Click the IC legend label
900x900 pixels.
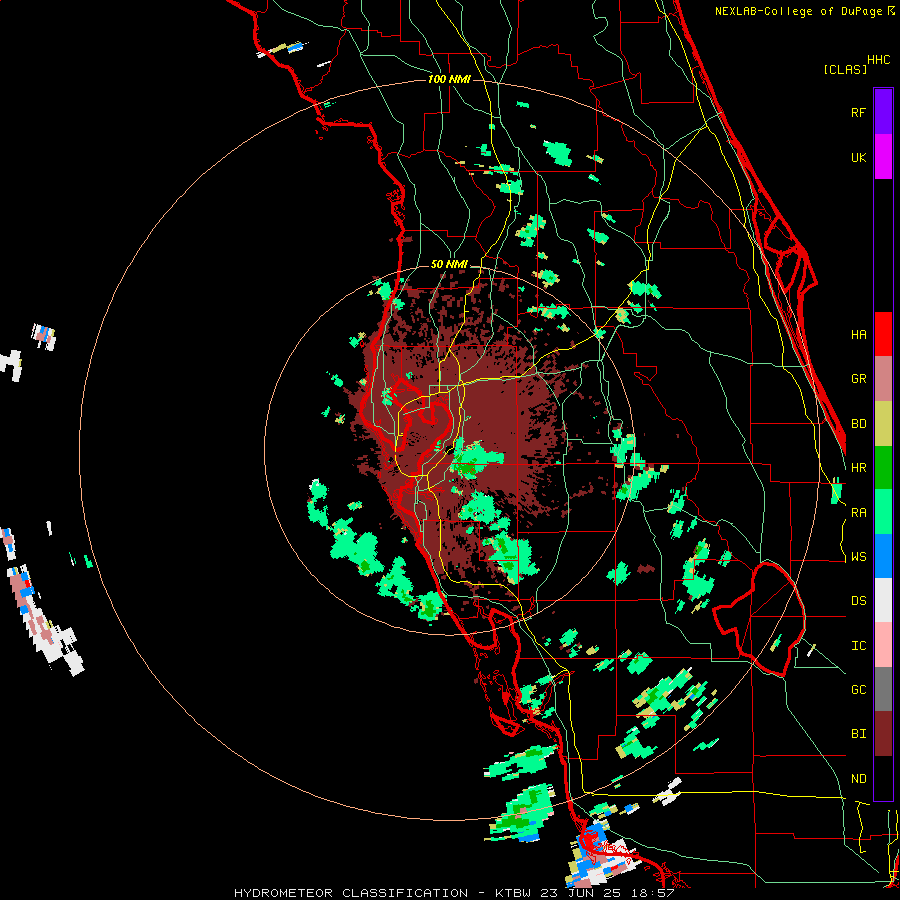point(859,646)
